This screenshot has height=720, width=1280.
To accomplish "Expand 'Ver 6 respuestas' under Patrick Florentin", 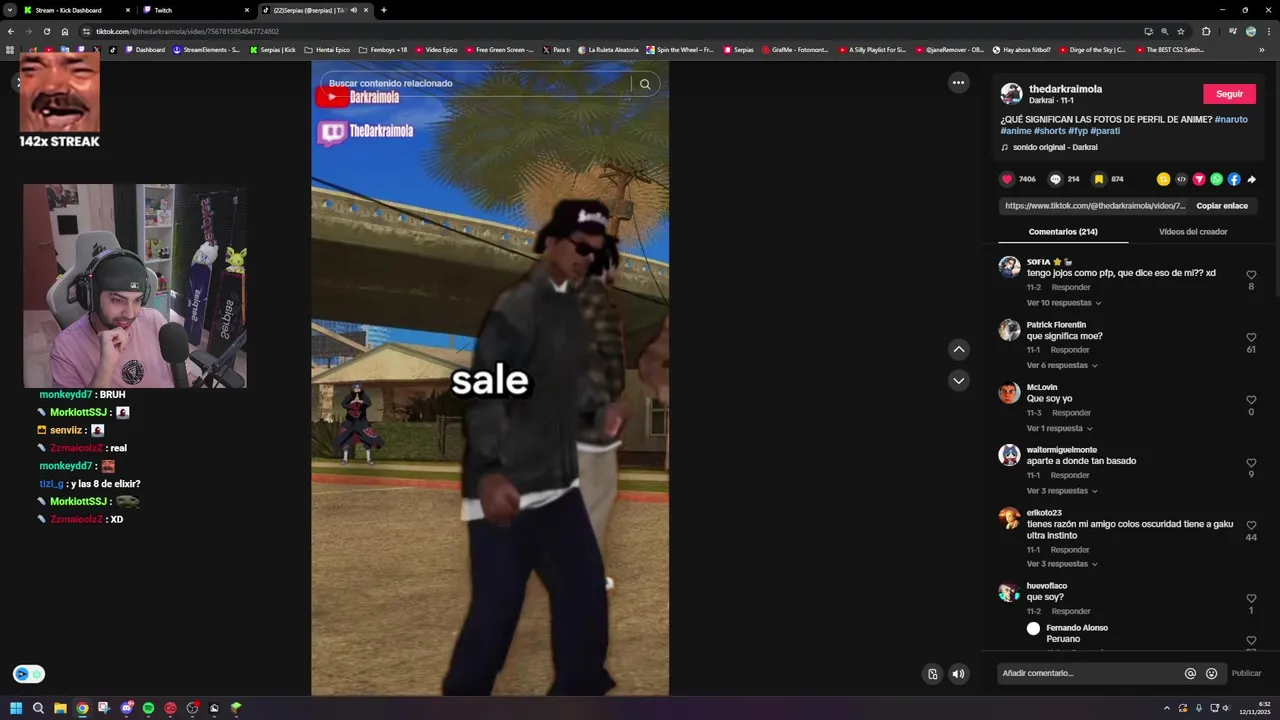I will pos(1062,365).
